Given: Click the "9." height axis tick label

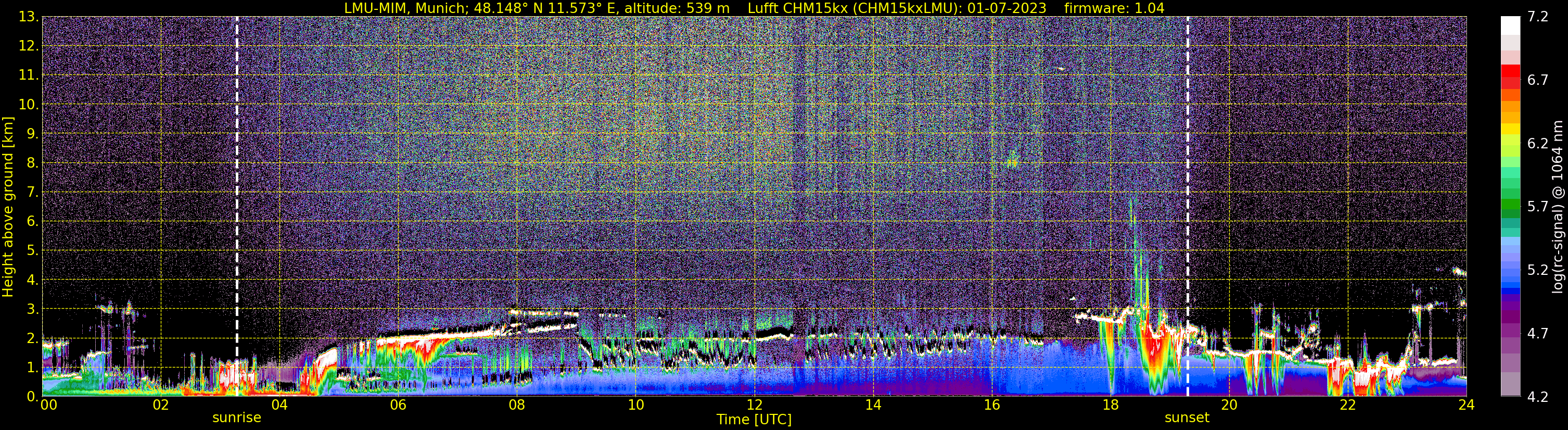Looking at the screenshot, I should pyautogui.click(x=33, y=134).
